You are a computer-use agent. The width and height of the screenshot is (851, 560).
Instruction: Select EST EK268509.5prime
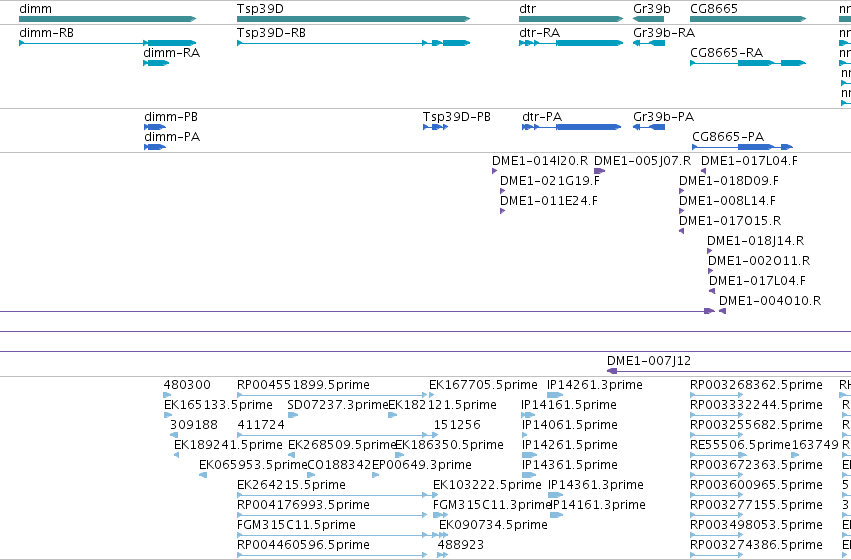tap(341, 445)
